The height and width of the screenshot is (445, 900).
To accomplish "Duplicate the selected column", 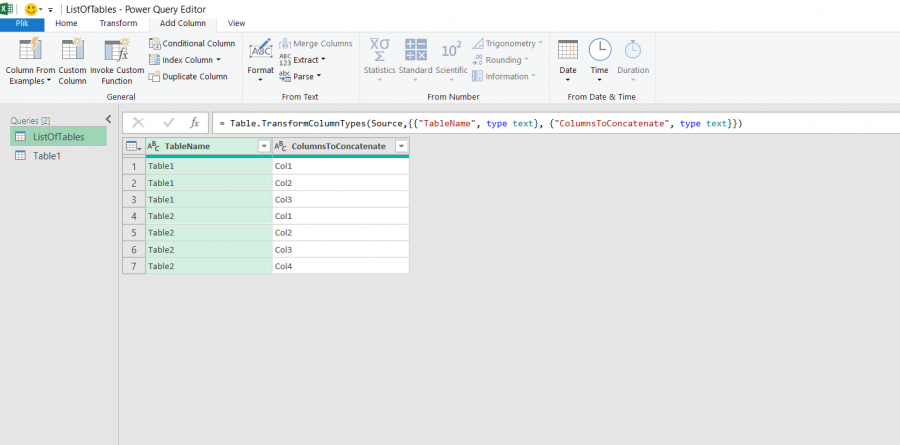I will click(x=188, y=76).
